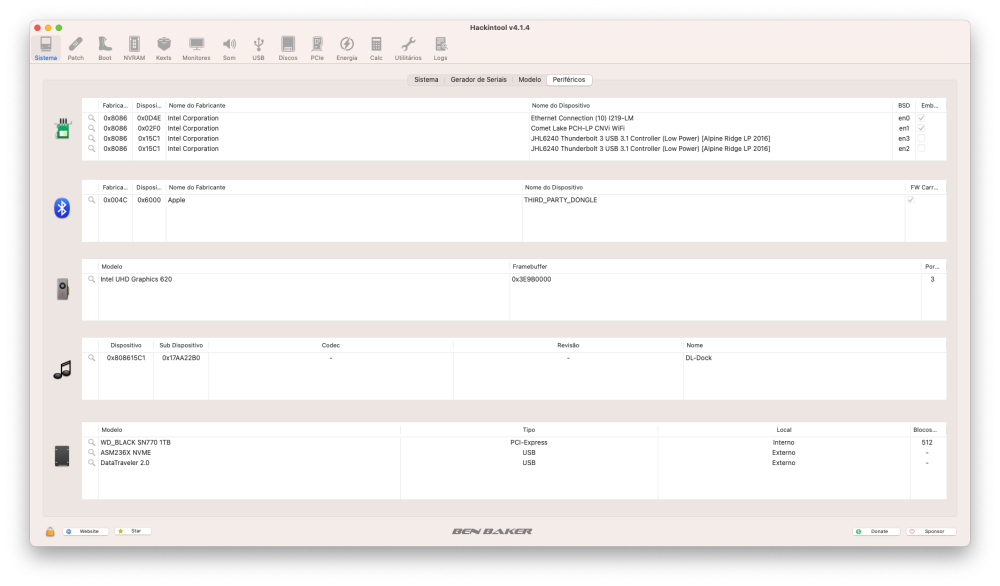Viewport: 1000px width, 586px height.
Task: Select Comet Lake PCH-LP CNVi WiFi entry
Action: coord(577,128)
